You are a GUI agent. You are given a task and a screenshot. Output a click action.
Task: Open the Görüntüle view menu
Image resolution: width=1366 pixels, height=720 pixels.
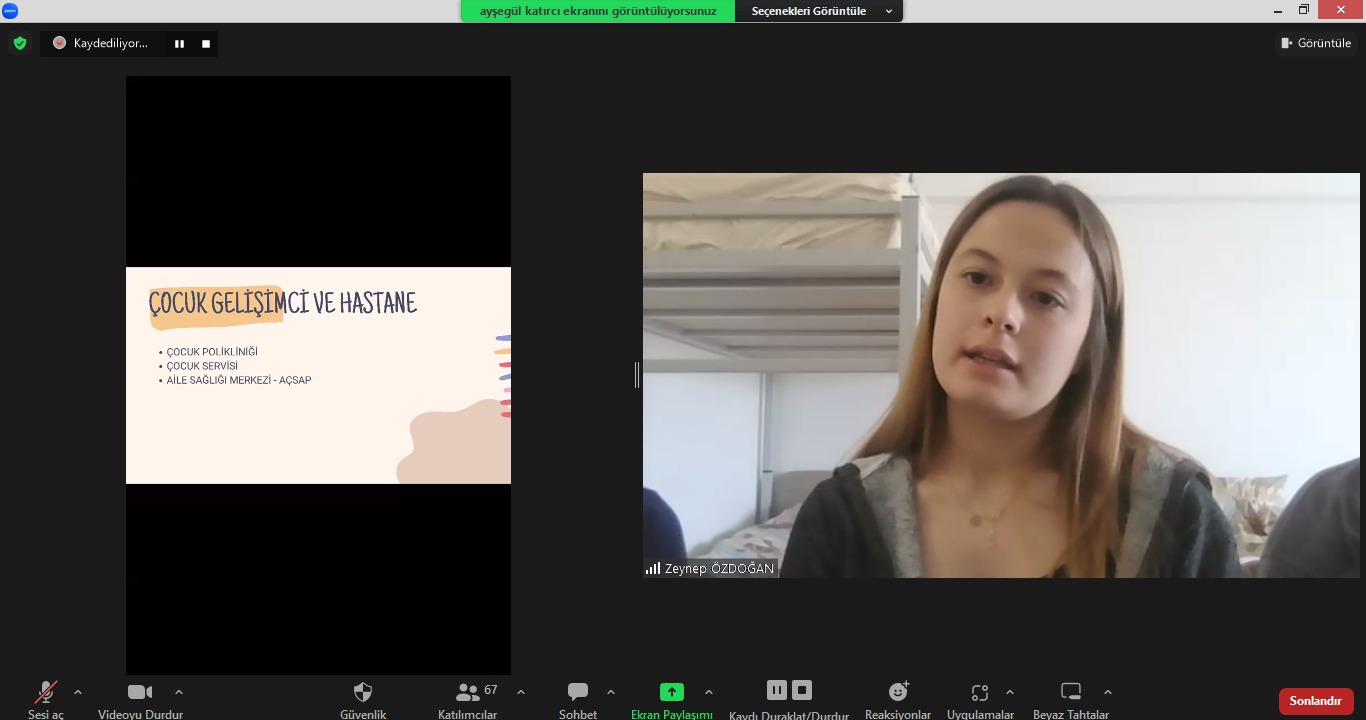tap(1316, 43)
